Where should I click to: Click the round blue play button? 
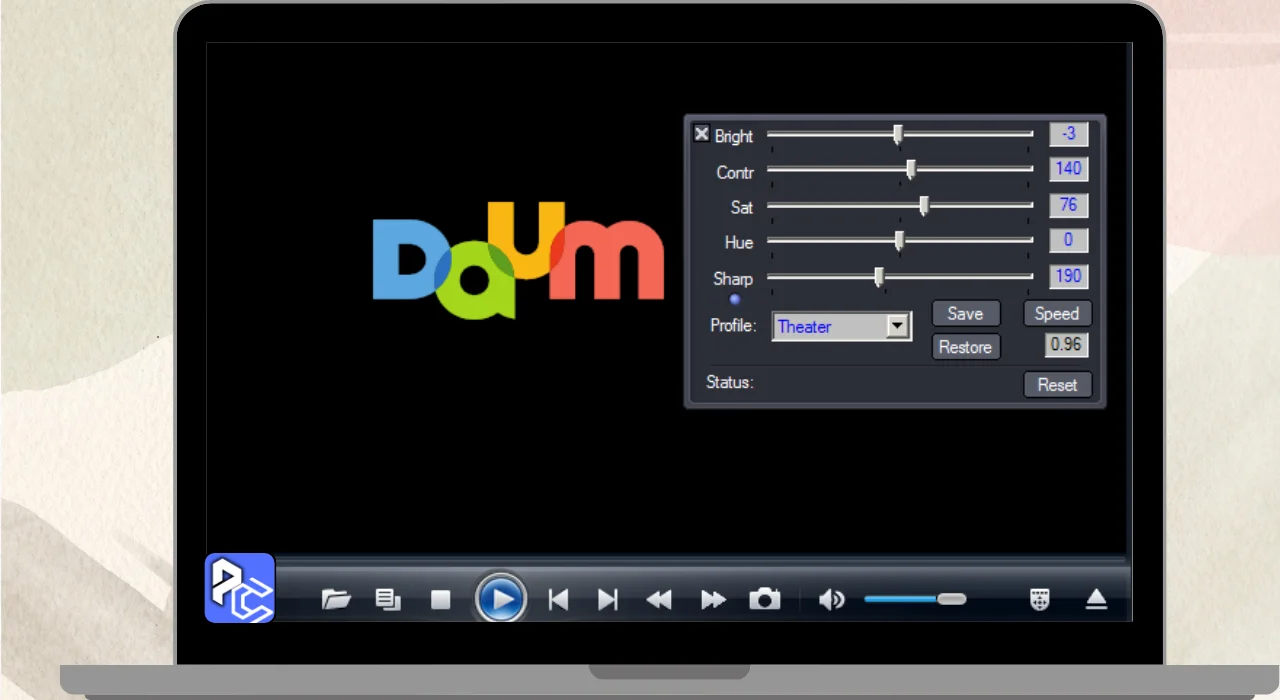click(501, 599)
